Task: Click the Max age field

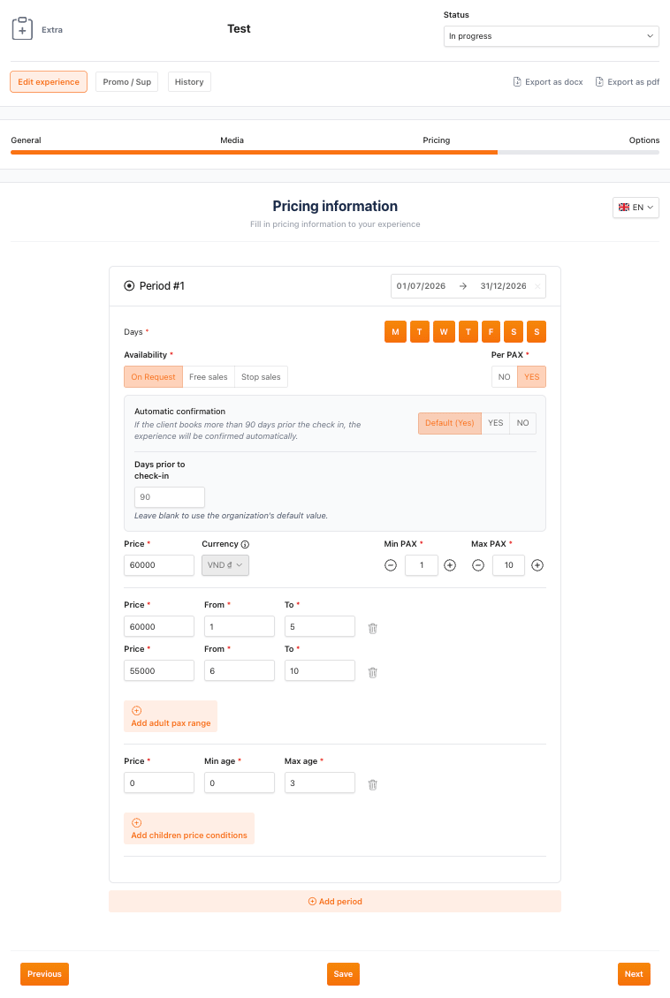Action: [319, 783]
